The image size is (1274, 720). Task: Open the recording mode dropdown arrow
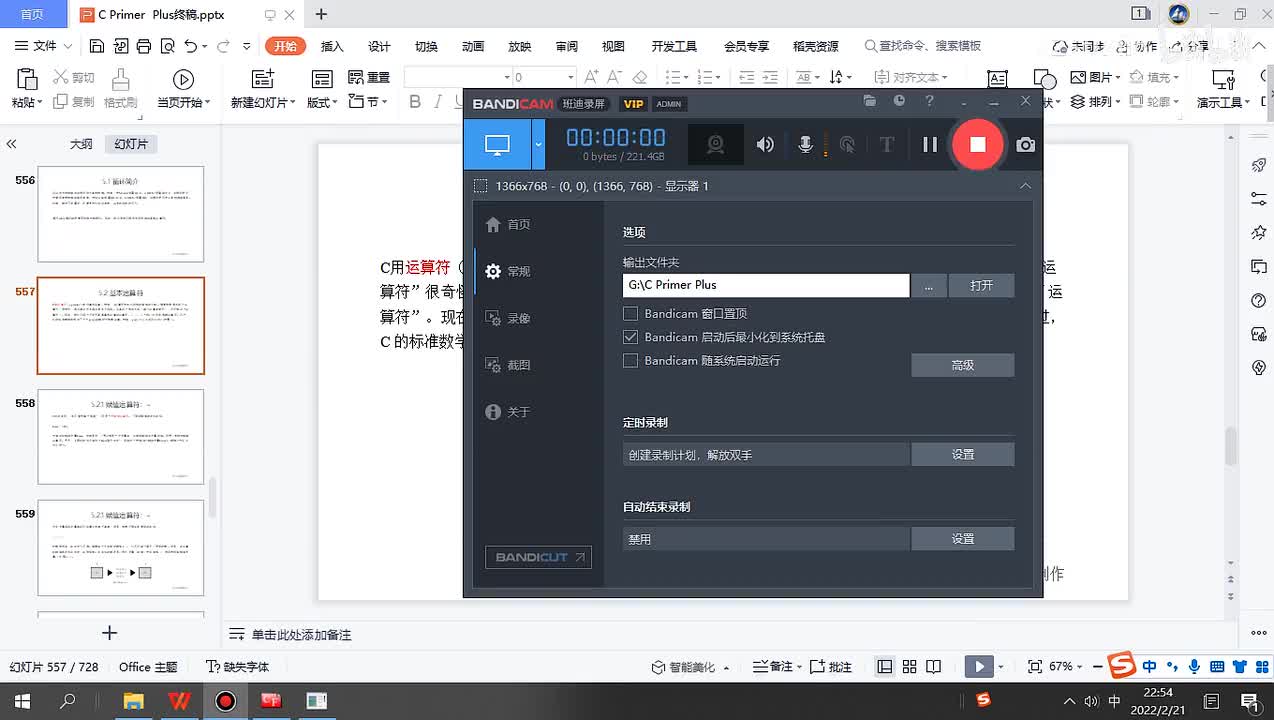point(538,144)
